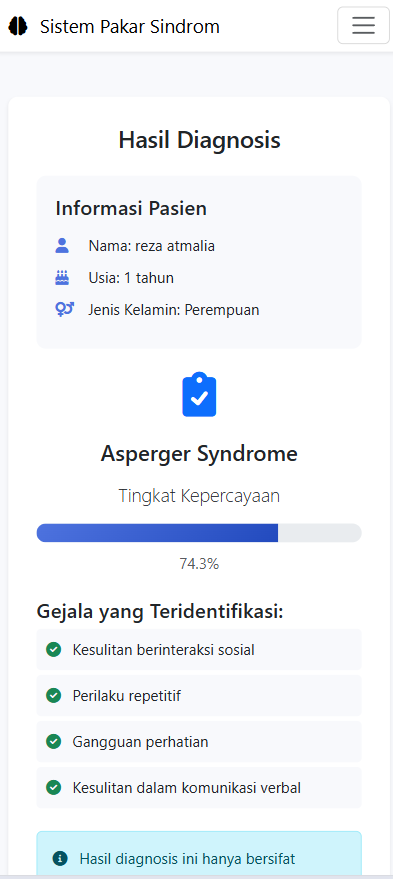This screenshot has width=393, height=879.
Task: Click the person icon beside Nama
Action: pyautogui.click(x=62, y=246)
